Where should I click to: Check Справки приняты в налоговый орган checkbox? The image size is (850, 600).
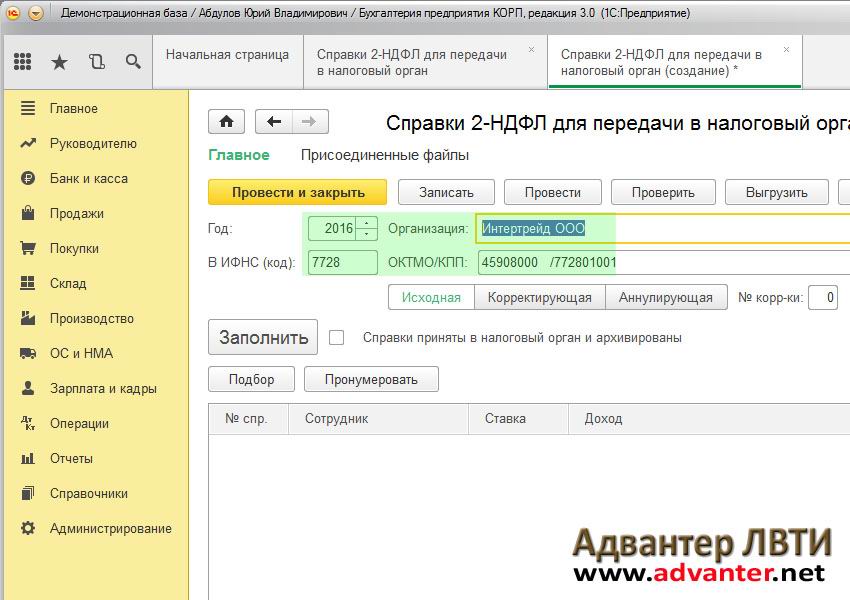point(337,338)
